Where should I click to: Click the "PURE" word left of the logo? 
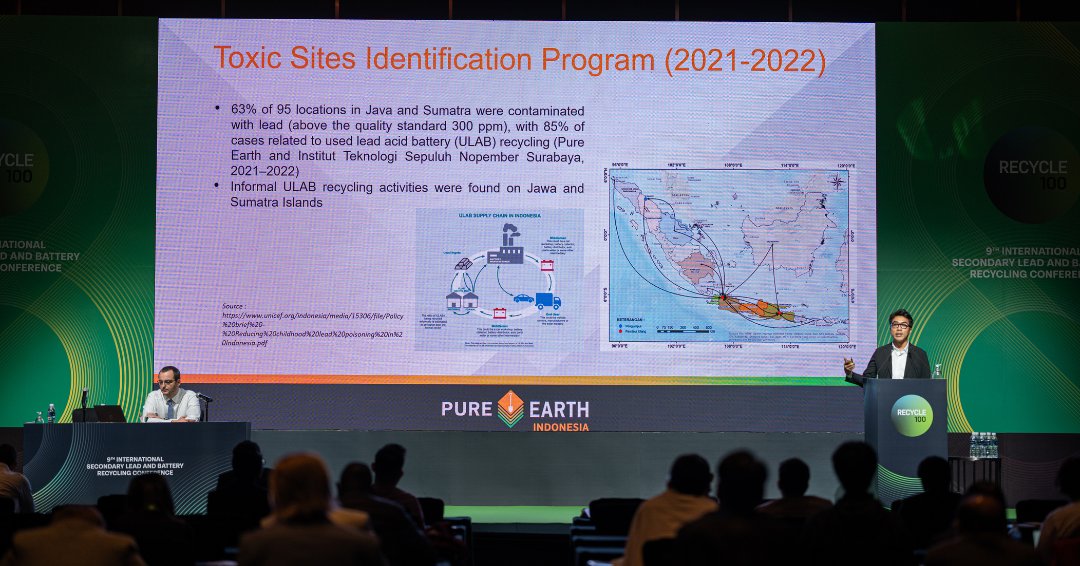[x=467, y=409]
